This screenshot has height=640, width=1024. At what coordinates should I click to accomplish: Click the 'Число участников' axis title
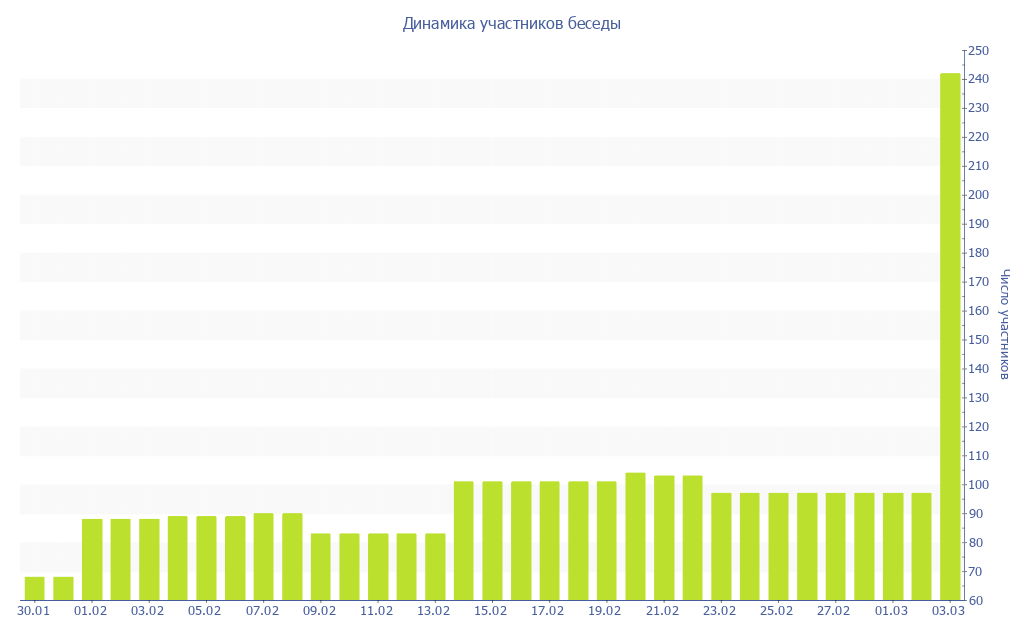click(x=1005, y=325)
